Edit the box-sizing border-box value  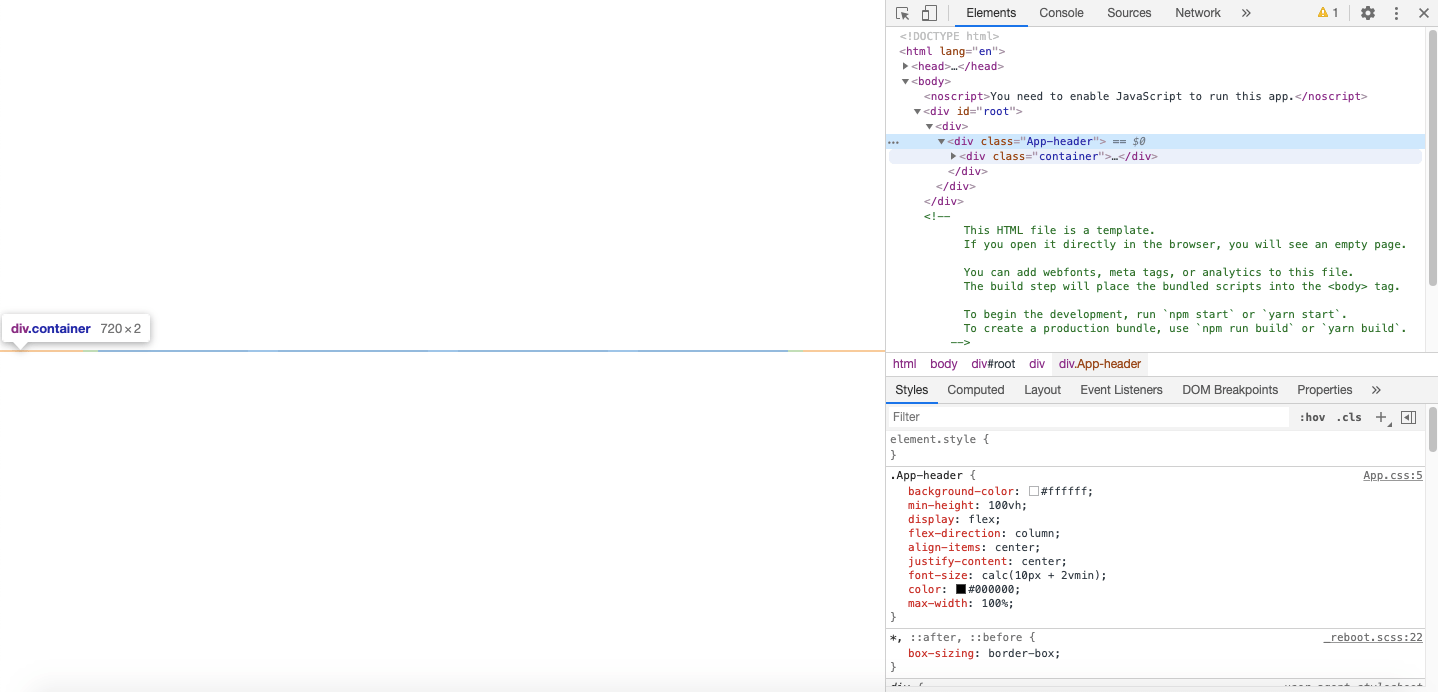(x=1021, y=654)
